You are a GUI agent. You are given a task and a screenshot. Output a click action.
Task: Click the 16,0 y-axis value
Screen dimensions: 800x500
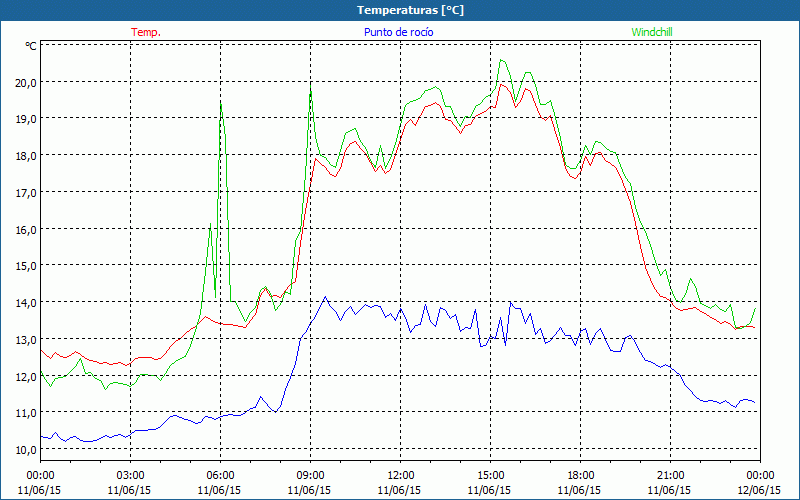[x=26, y=230]
